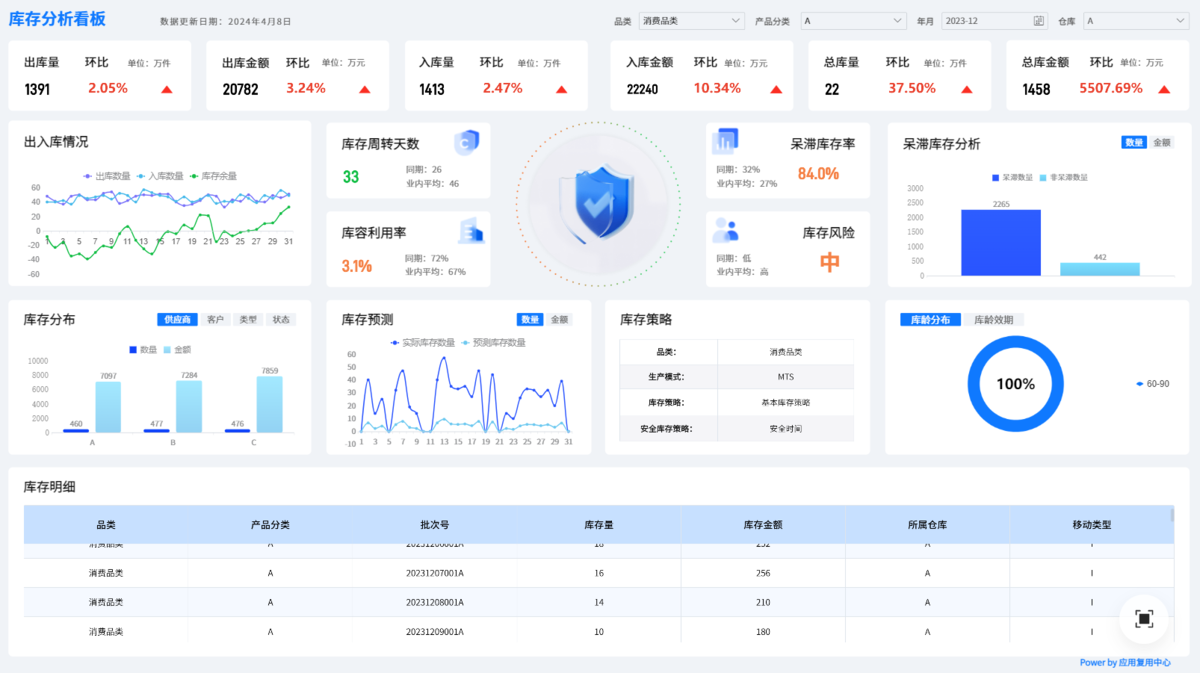The height and width of the screenshot is (673, 1200).
Task: Click the 库存量 column header
Action: click(599, 524)
